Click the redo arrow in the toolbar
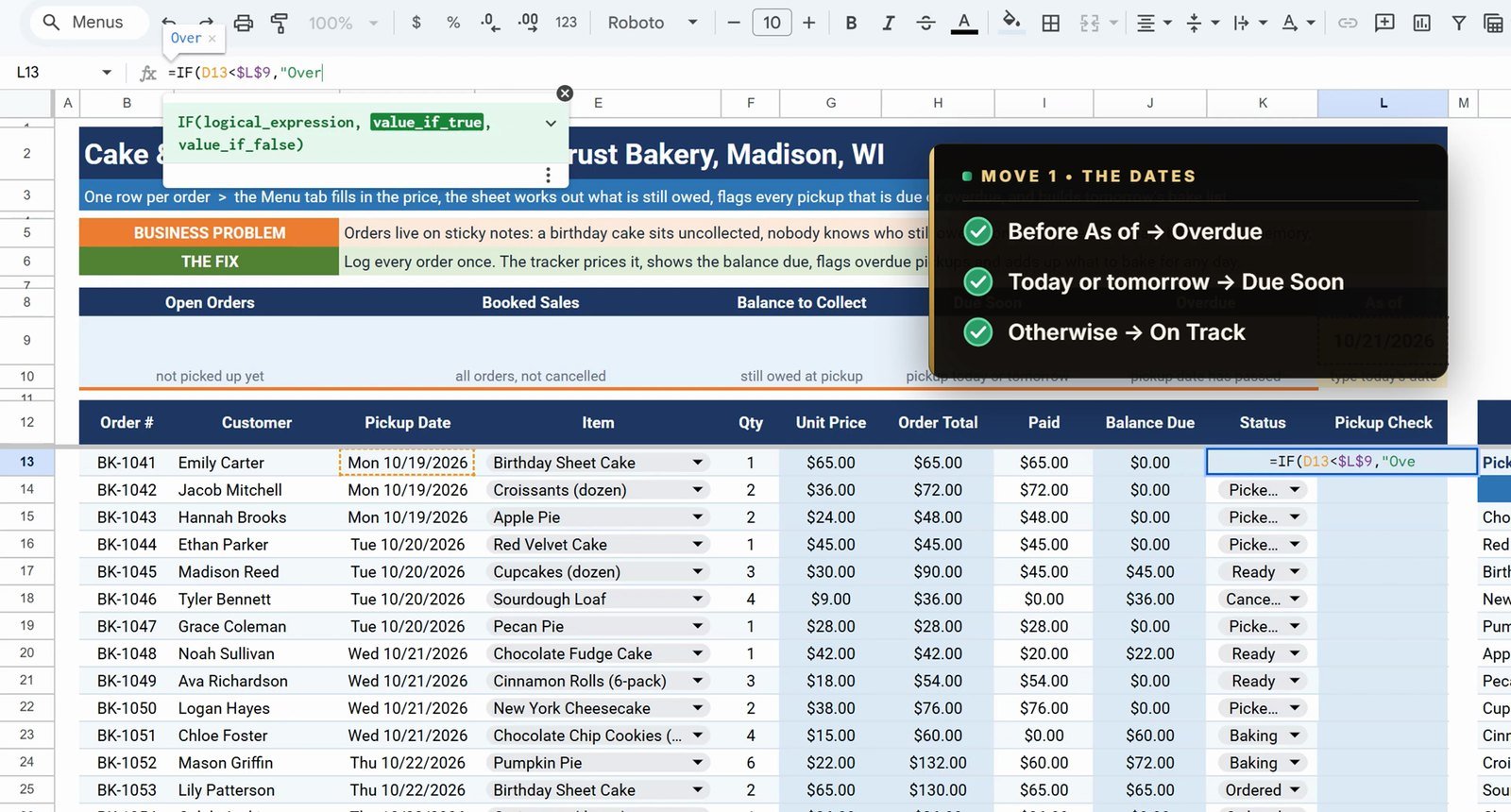This screenshot has height=812, width=1511. [206, 21]
